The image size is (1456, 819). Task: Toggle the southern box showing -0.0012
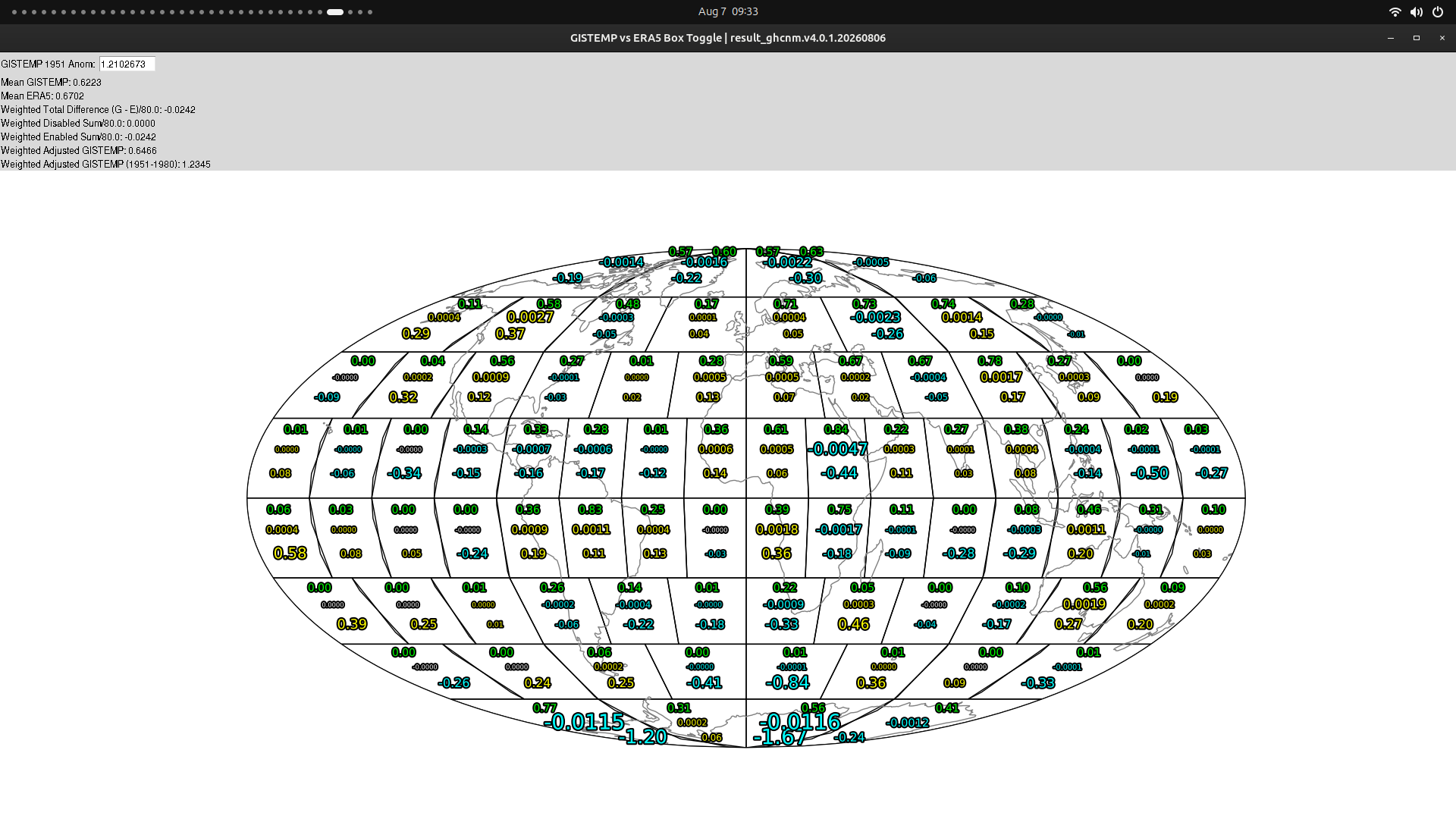point(908,723)
